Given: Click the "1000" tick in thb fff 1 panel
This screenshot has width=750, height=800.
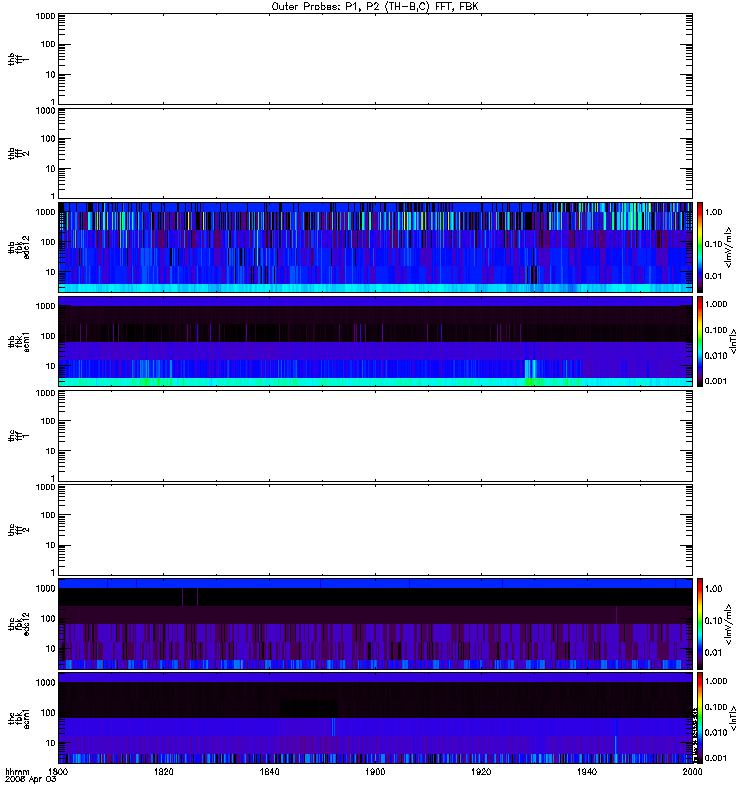Looking at the screenshot, I should click(x=45, y=16).
